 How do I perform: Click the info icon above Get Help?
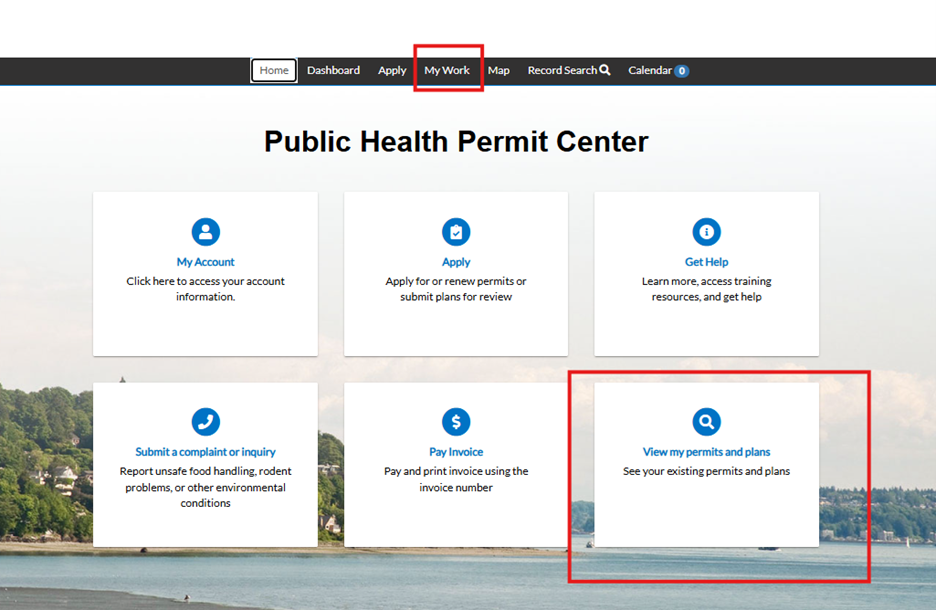click(707, 232)
